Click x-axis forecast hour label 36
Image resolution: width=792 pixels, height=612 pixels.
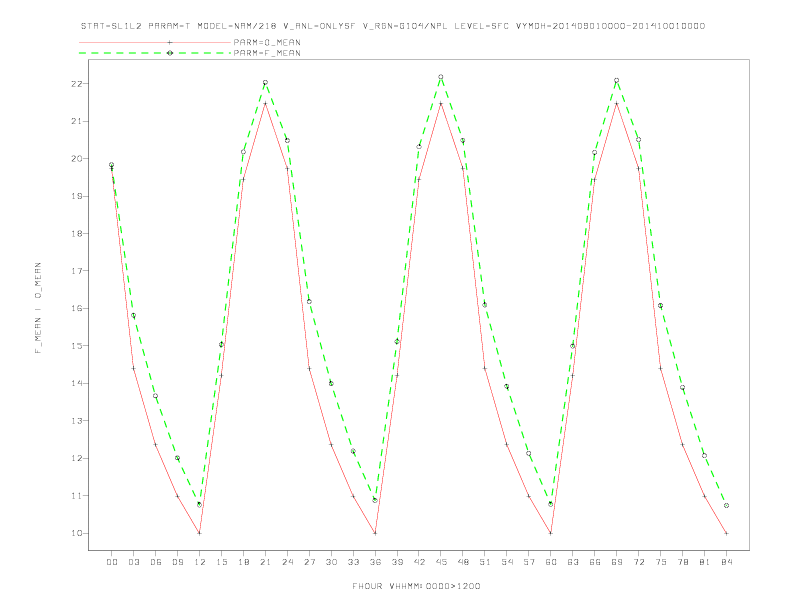point(375,562)
